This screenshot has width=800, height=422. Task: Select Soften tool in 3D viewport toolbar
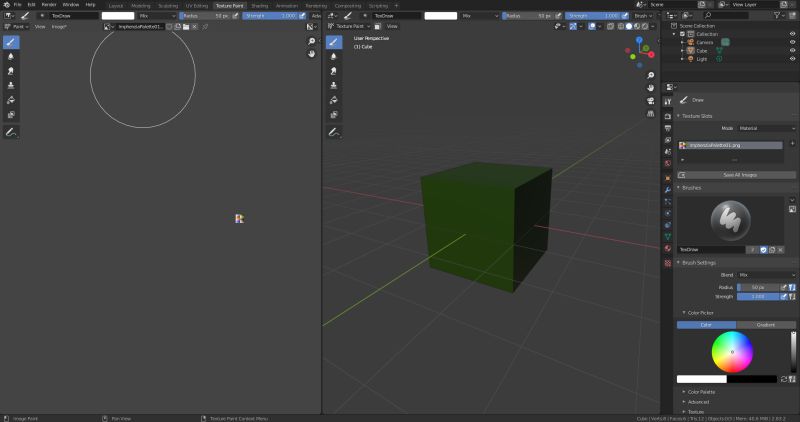point(334,57)
